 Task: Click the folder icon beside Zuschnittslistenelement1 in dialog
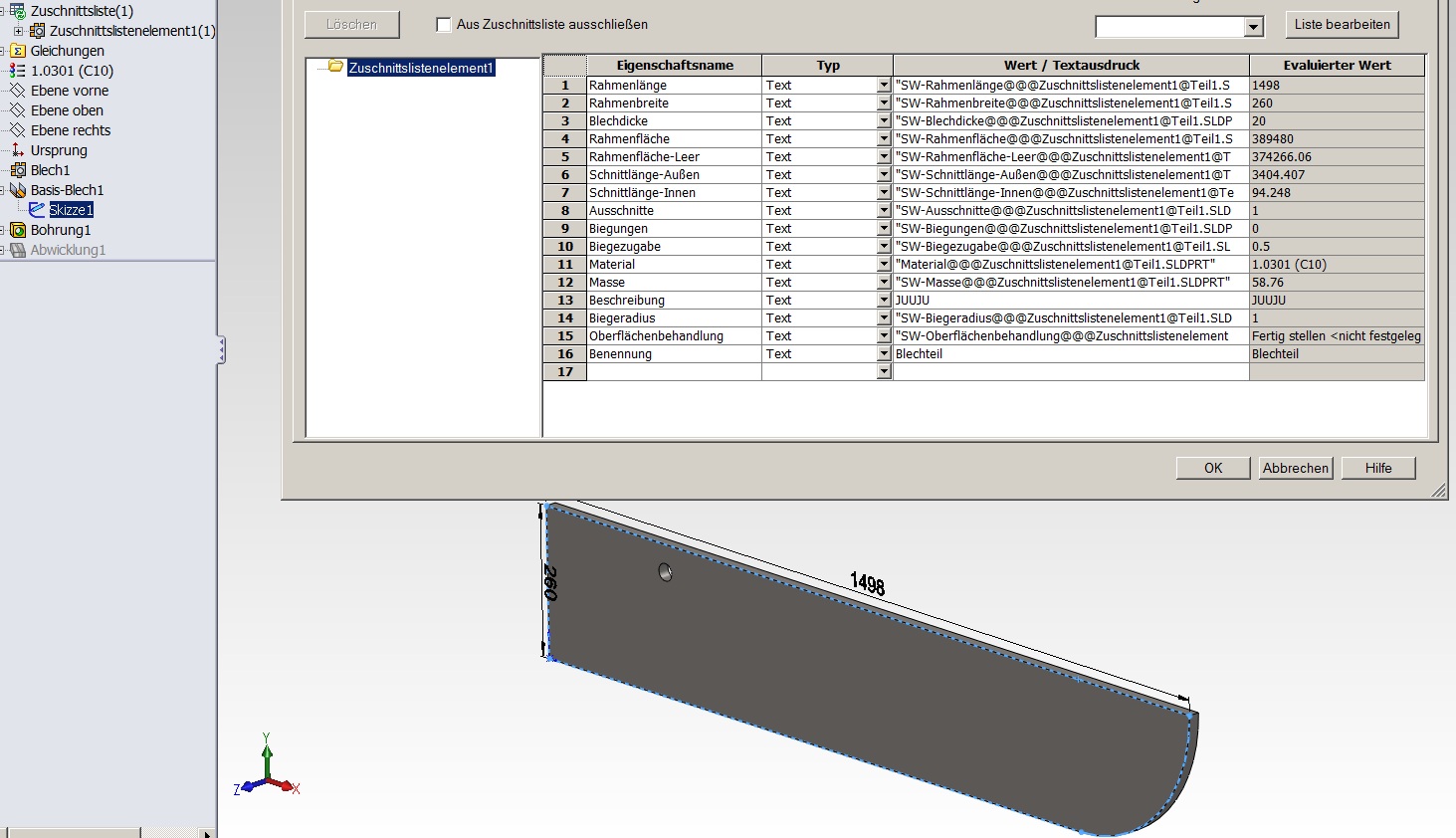click(335, 67)
